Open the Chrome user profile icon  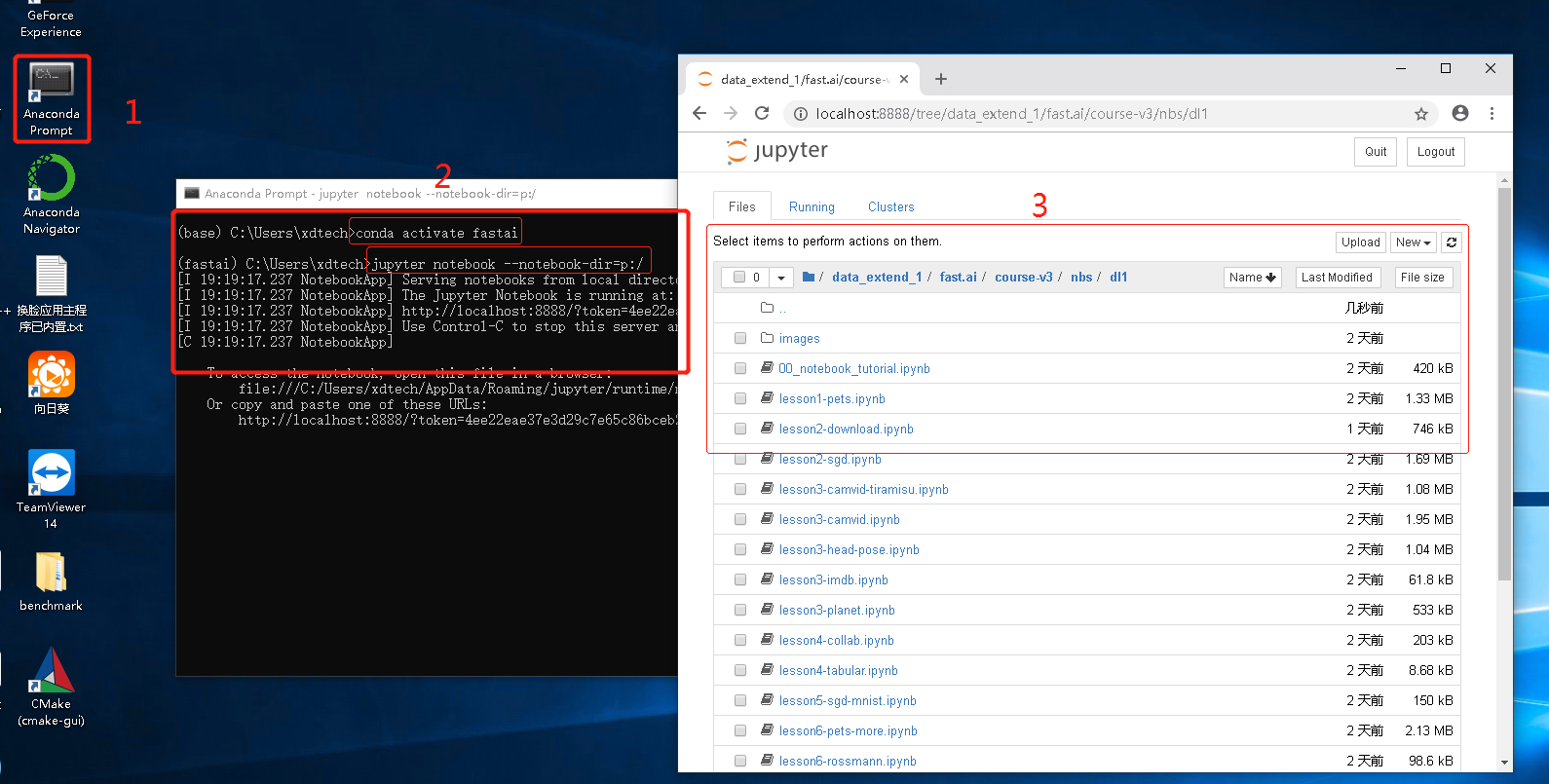tap(1459, 114)
